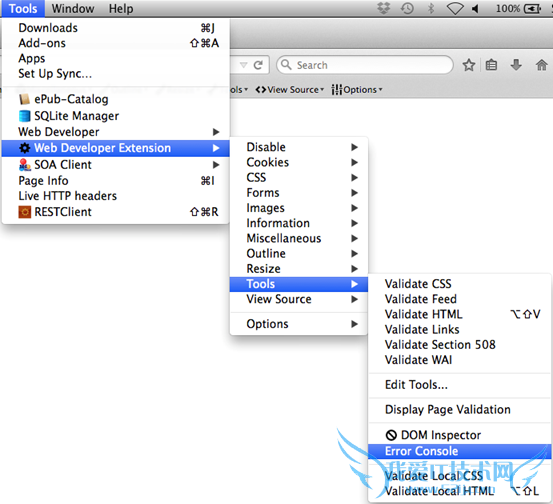Click the battery status icon
Screen dimensions: 553x504
(x=532, y=8)
